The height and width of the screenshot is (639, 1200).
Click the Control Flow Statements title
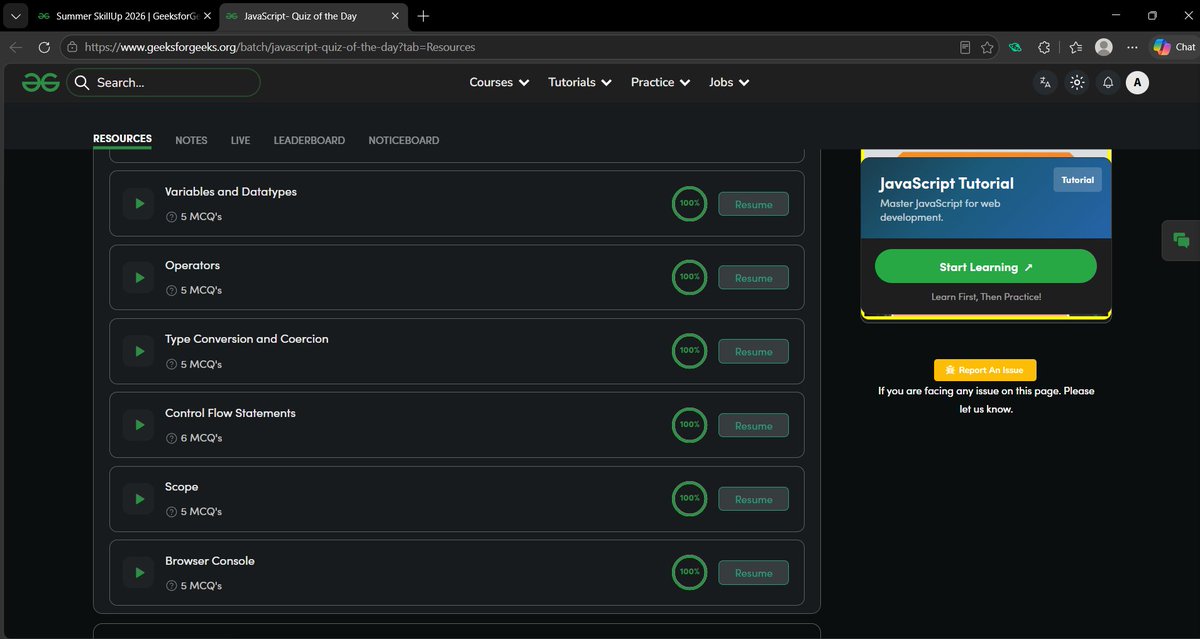[230, 413]
